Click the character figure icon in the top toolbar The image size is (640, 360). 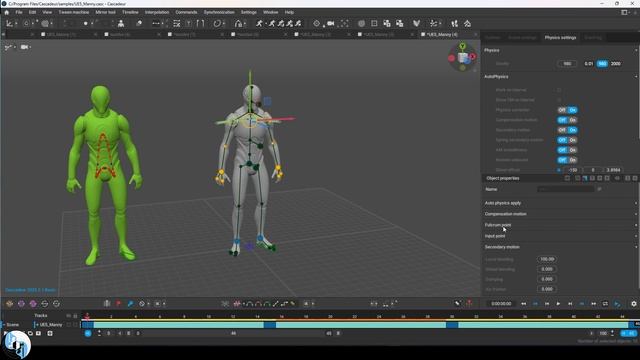tap(121, 24)
